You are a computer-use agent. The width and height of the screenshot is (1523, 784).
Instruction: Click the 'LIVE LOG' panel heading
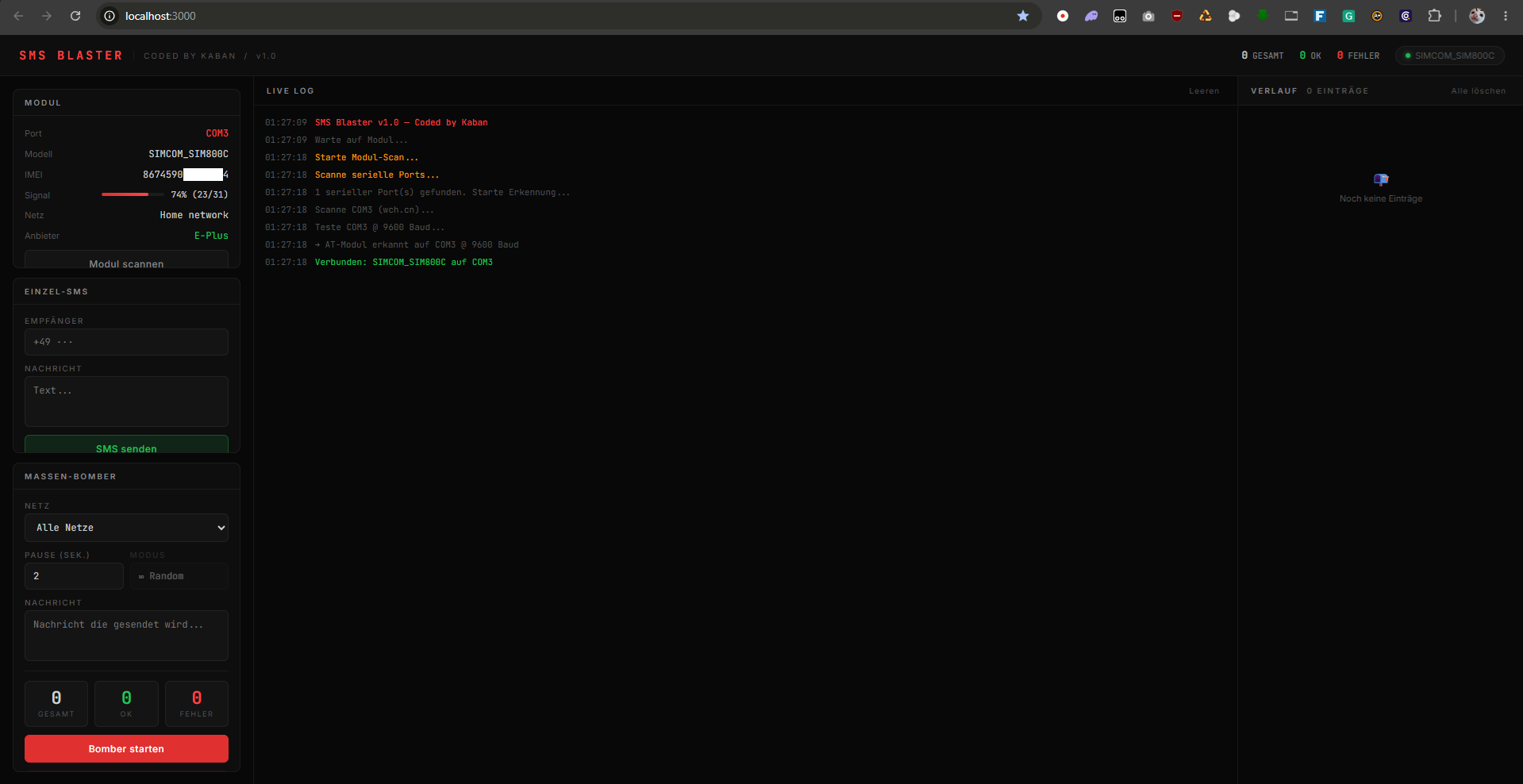pyautogui.click(x=290, y=91)
